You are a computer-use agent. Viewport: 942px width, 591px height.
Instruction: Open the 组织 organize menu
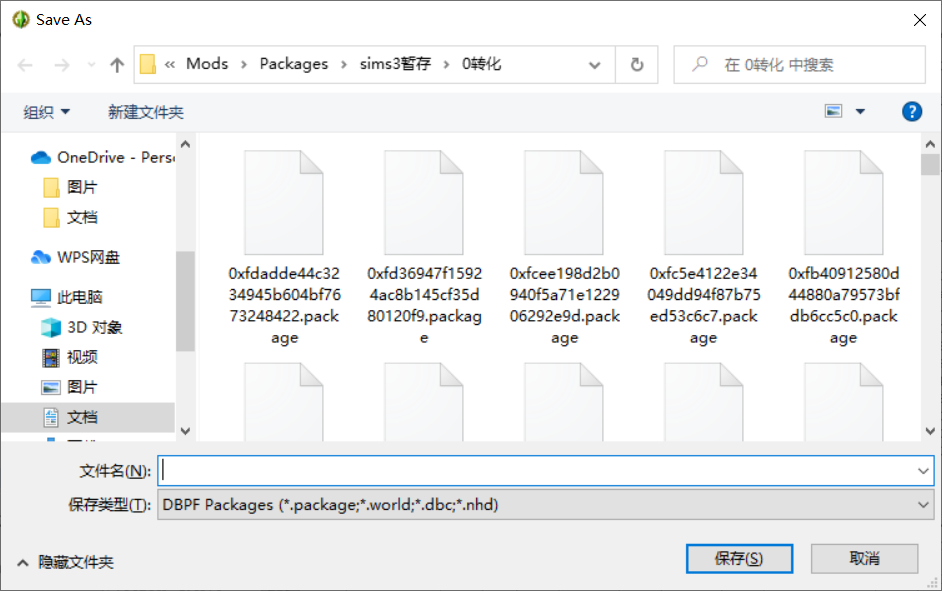point(46,112)
